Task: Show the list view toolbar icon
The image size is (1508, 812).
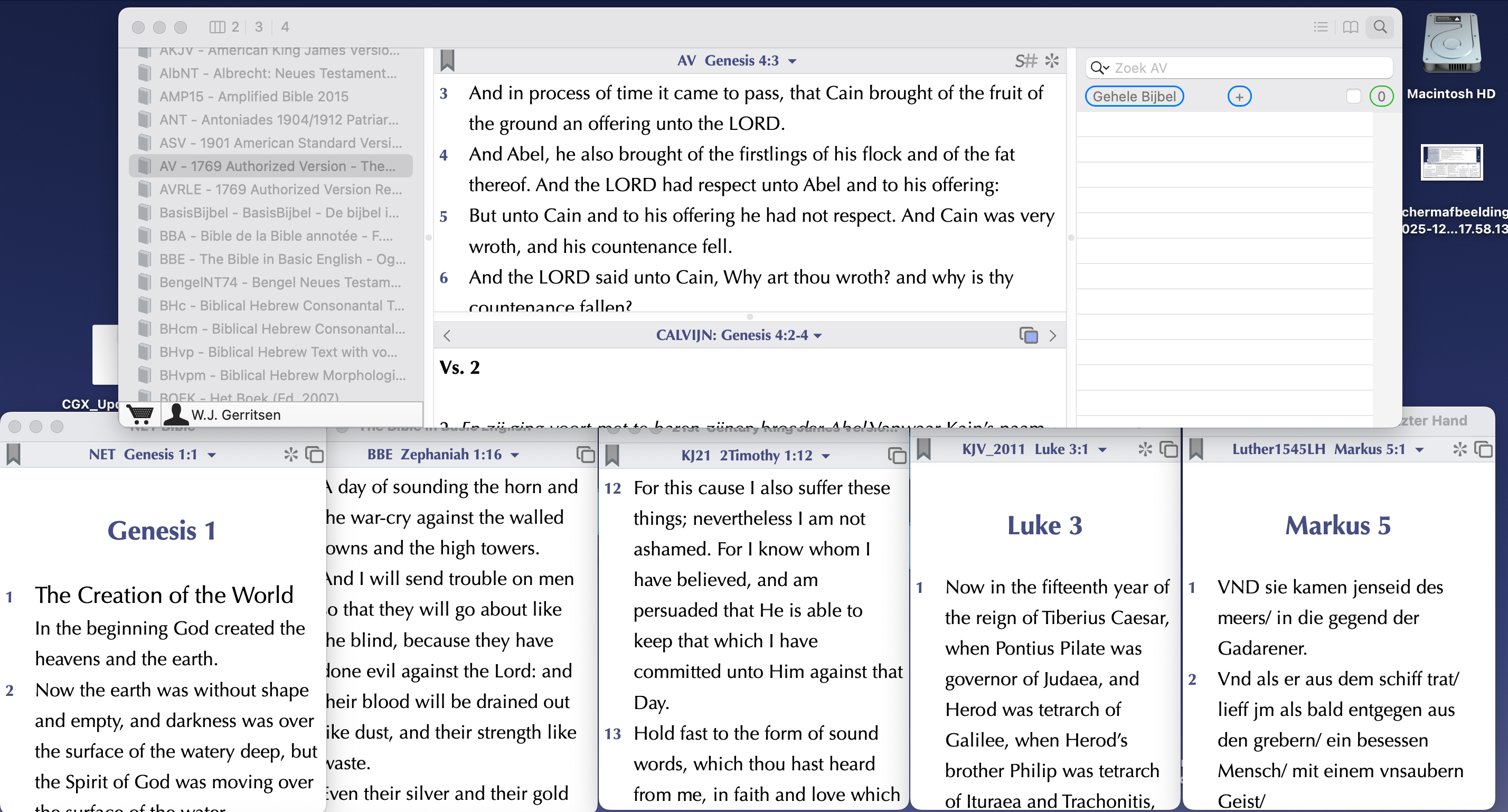Action: click(x=1321, y=27)
